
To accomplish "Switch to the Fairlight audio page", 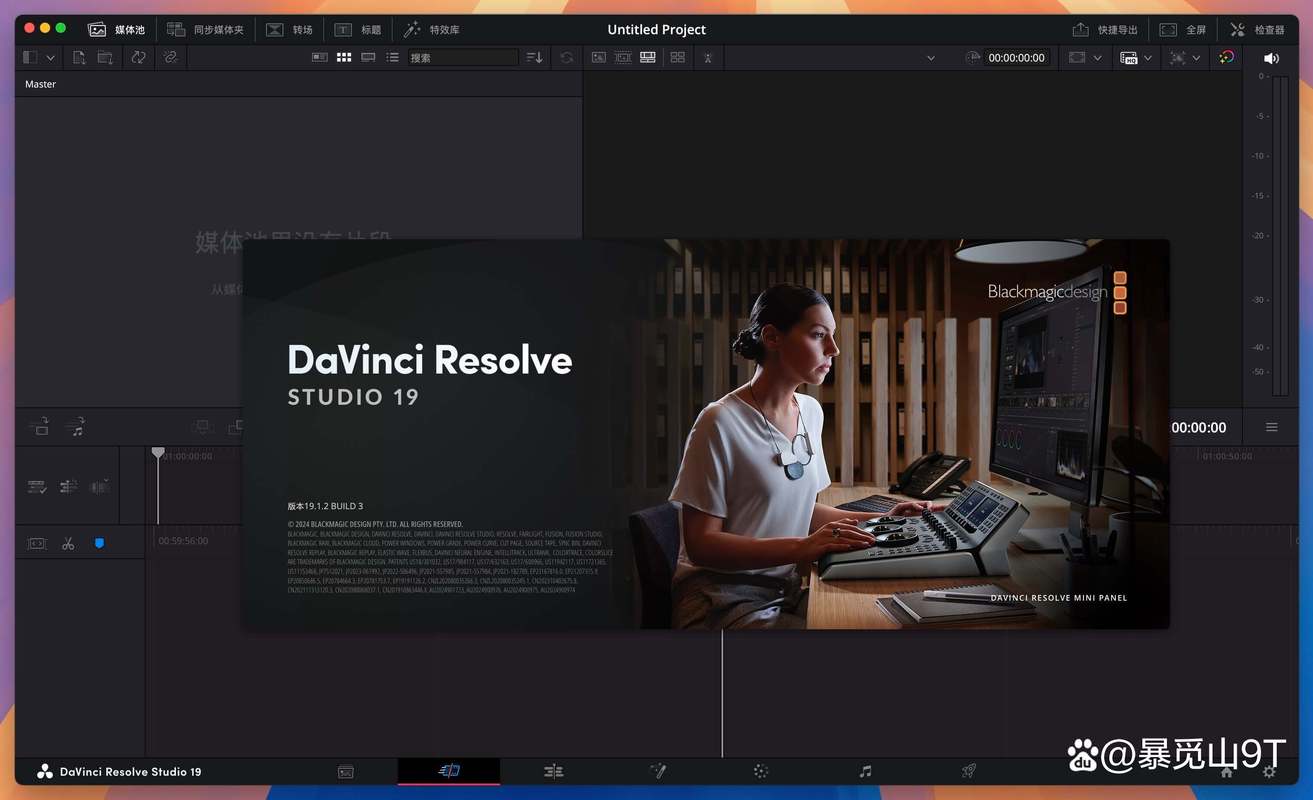I will 865,771.
